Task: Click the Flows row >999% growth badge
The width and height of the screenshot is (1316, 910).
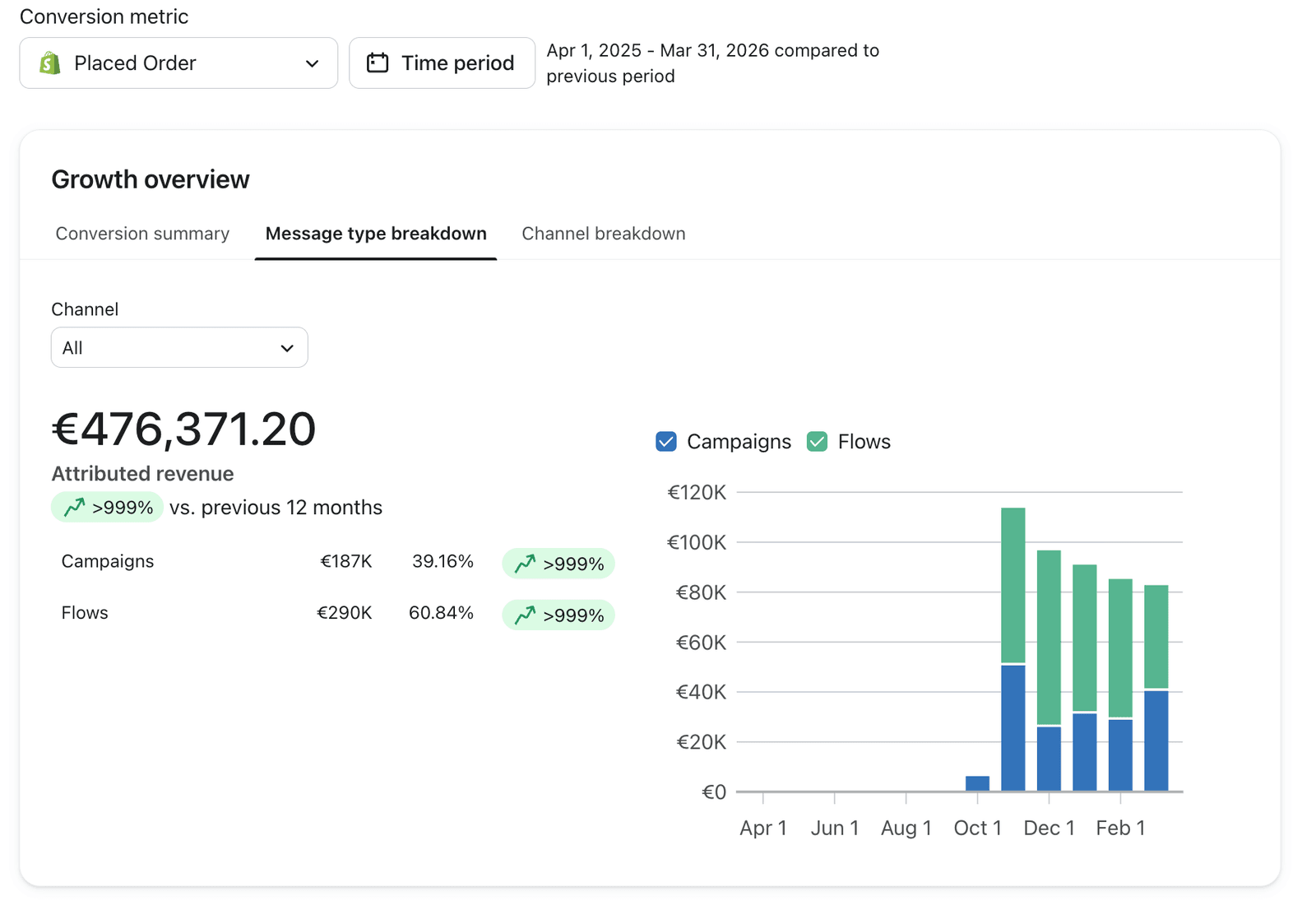Action: coord(558,615)
